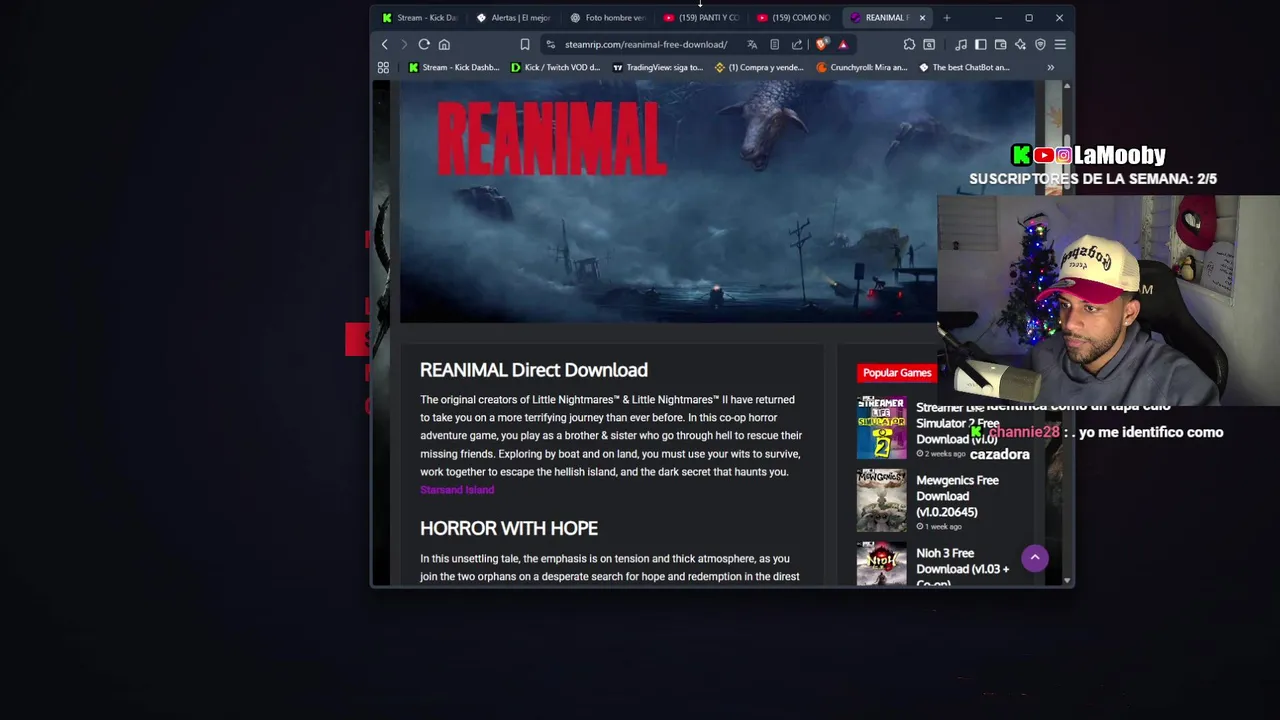This screenshot has width=1280, height=720.
Task: Reload the steamrip page
Action: [x=424, y=44]
